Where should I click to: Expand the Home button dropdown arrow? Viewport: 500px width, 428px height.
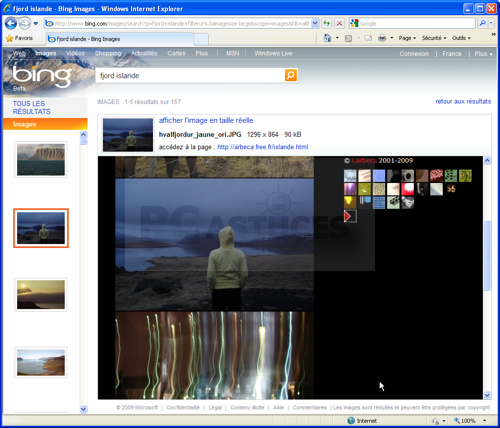pyautogui.click(x=337, y=38)
